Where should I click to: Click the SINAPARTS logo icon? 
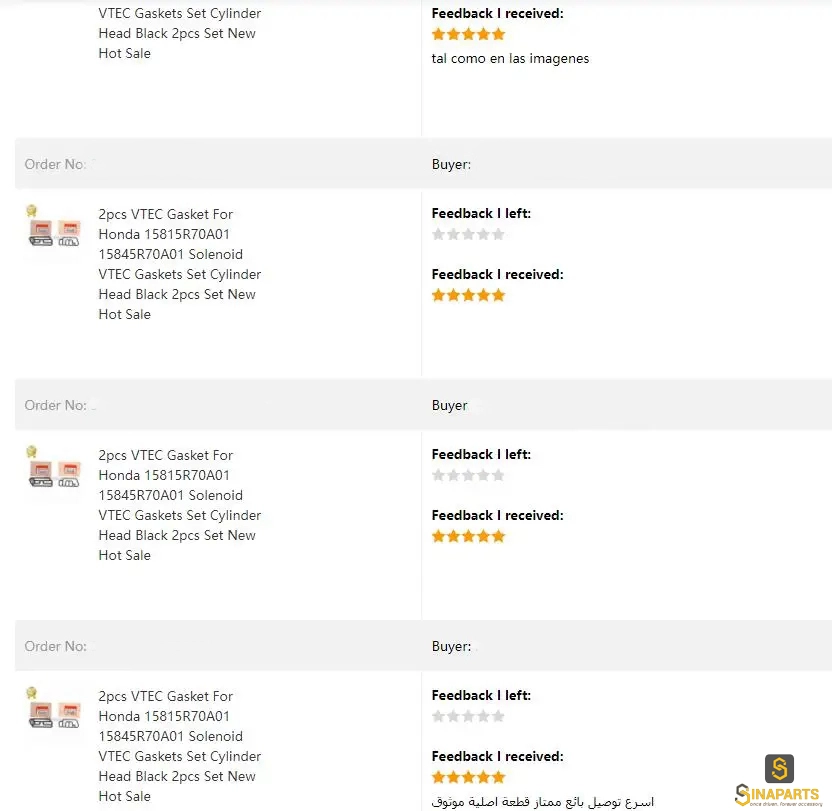pos(779,768)
